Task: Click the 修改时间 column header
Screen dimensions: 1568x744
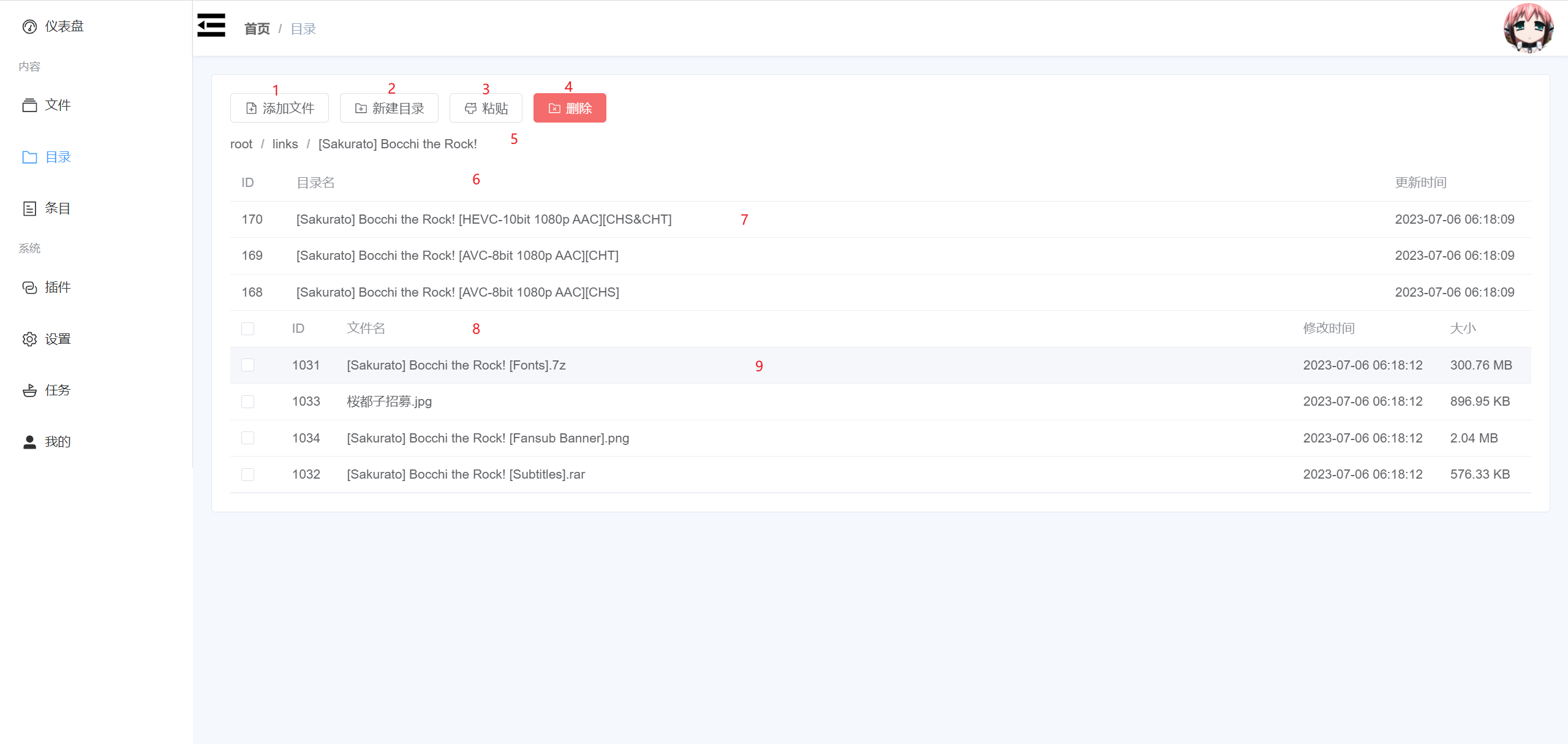Action: click(x=1329, y=328)
